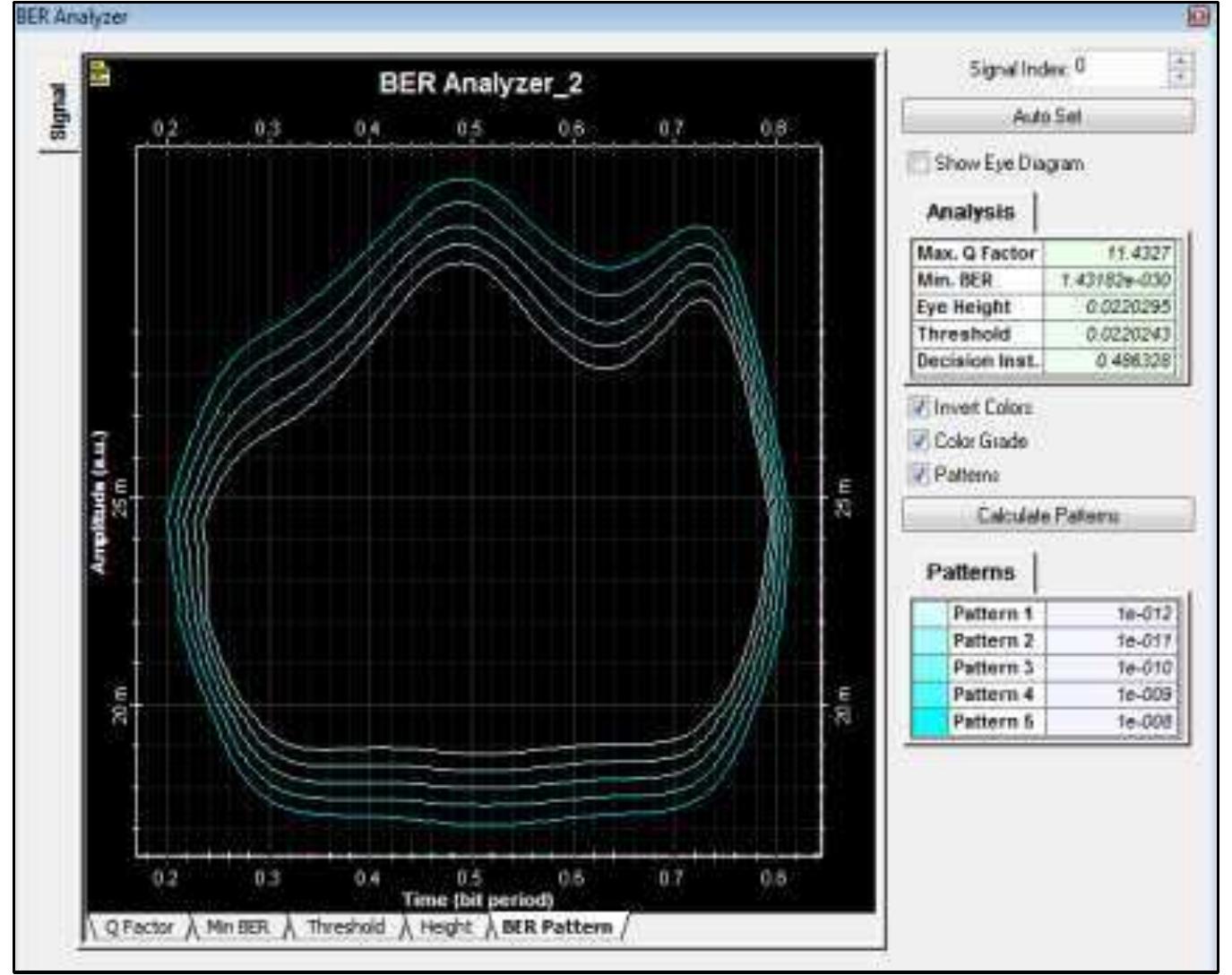The image size is (1232, 975).
Task: Increase Signal Index with up arrow
Action: pyautogui.click(x=1181, y=61)
